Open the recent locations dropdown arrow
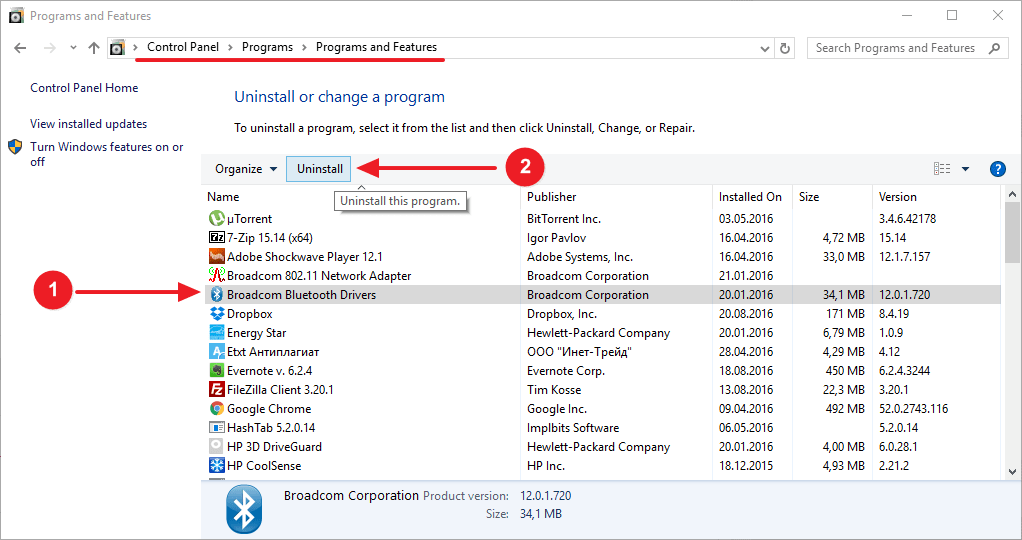1022x540 pixels. 73,48
